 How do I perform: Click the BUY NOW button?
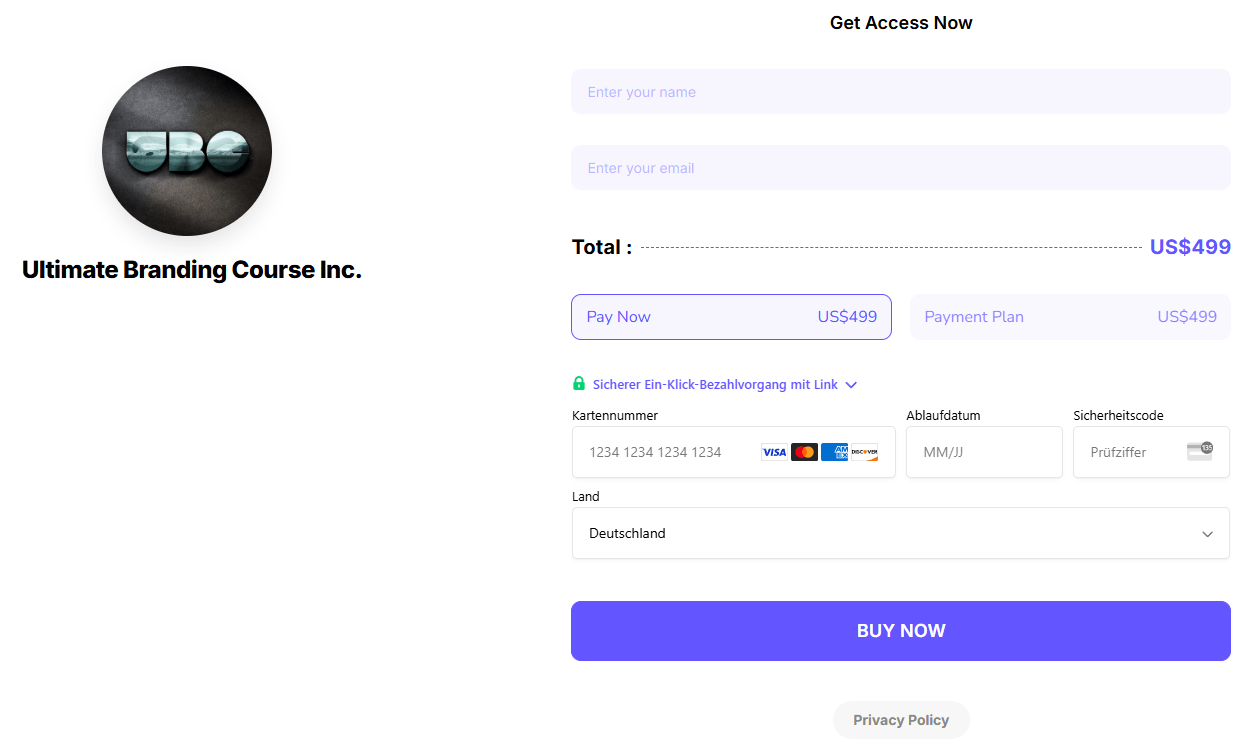pos(901,631)
